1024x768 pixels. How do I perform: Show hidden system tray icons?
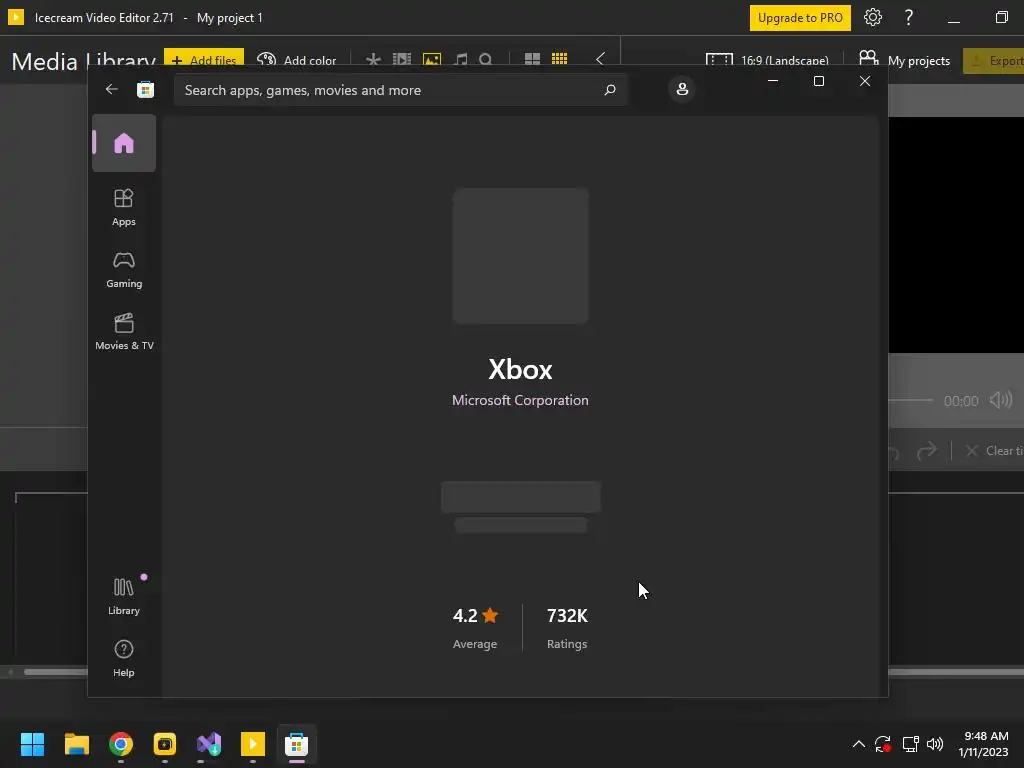(859, 744)
